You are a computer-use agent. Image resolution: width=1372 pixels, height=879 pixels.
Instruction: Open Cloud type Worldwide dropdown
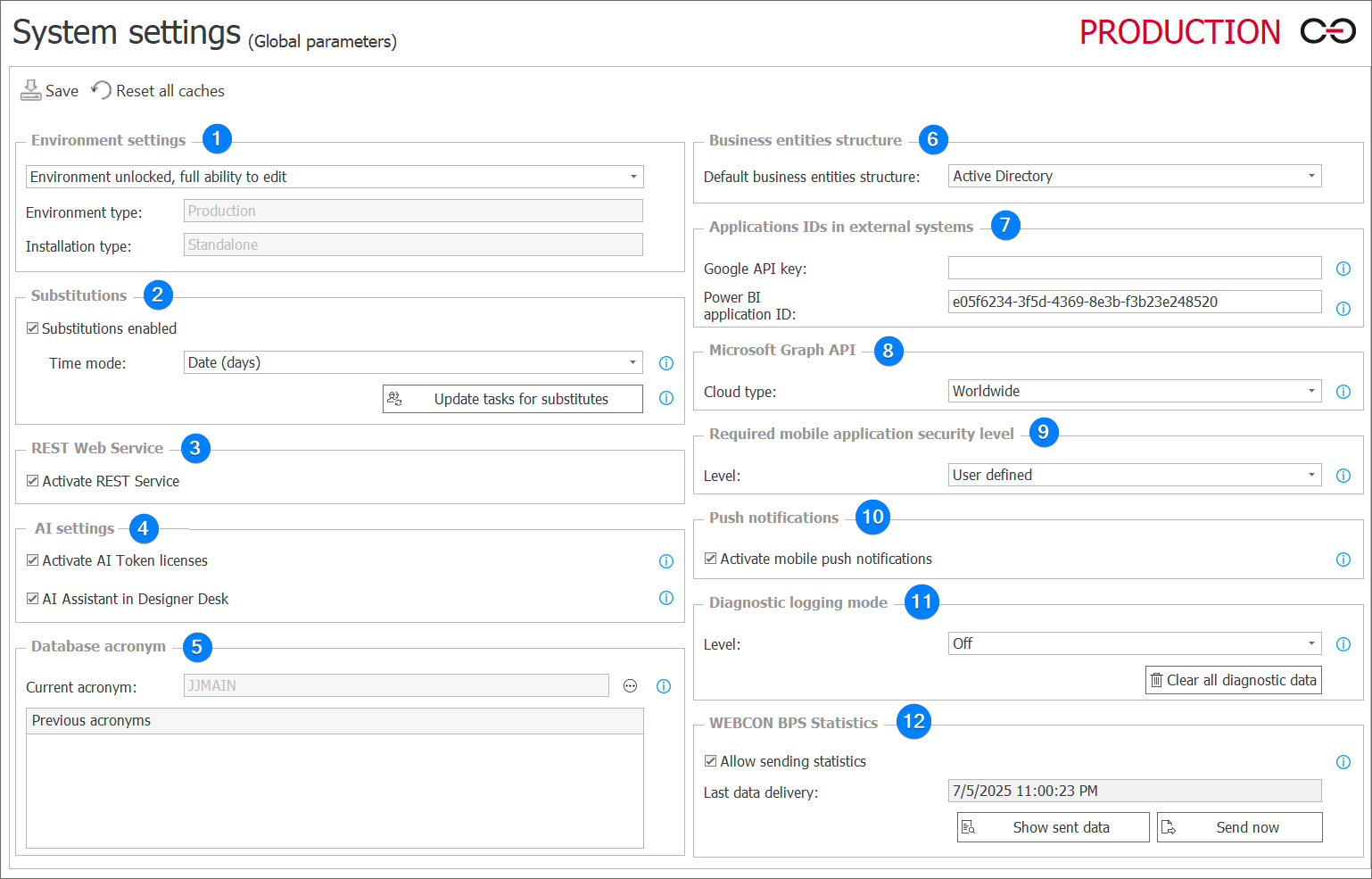1135,391
